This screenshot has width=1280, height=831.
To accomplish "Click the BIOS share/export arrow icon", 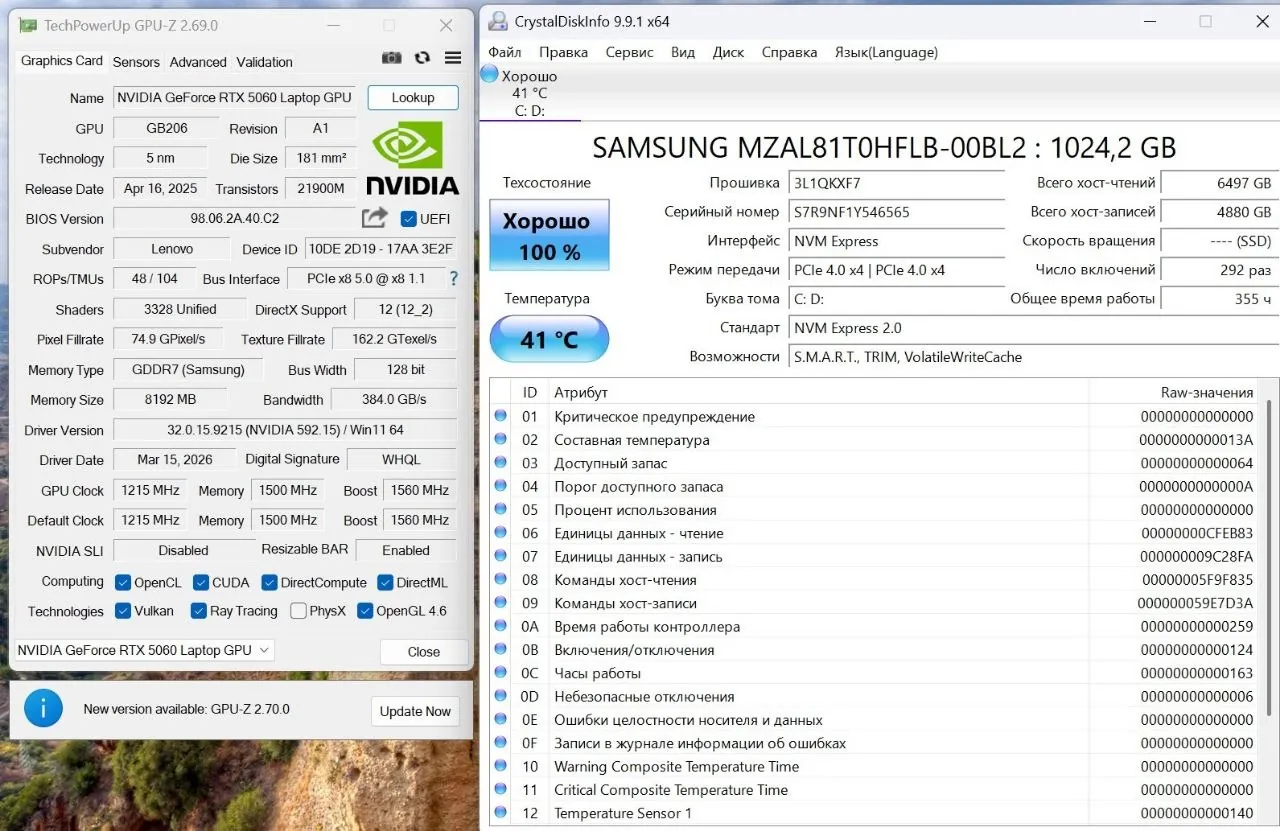I will click(375, 217).
